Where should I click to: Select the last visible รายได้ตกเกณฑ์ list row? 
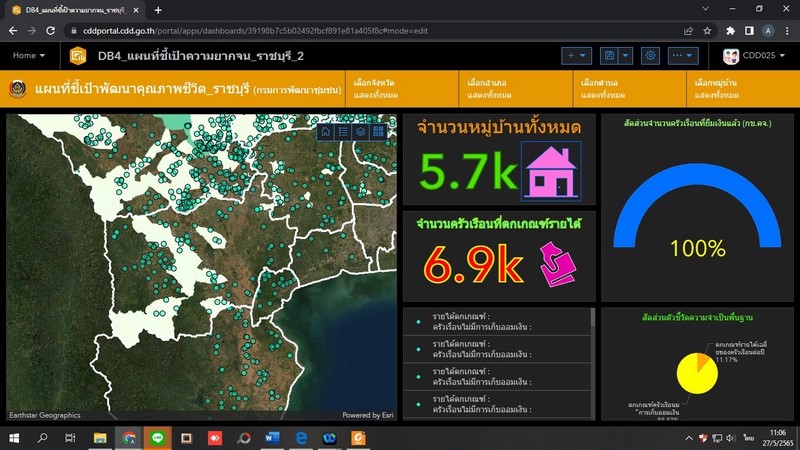point(497,405)
